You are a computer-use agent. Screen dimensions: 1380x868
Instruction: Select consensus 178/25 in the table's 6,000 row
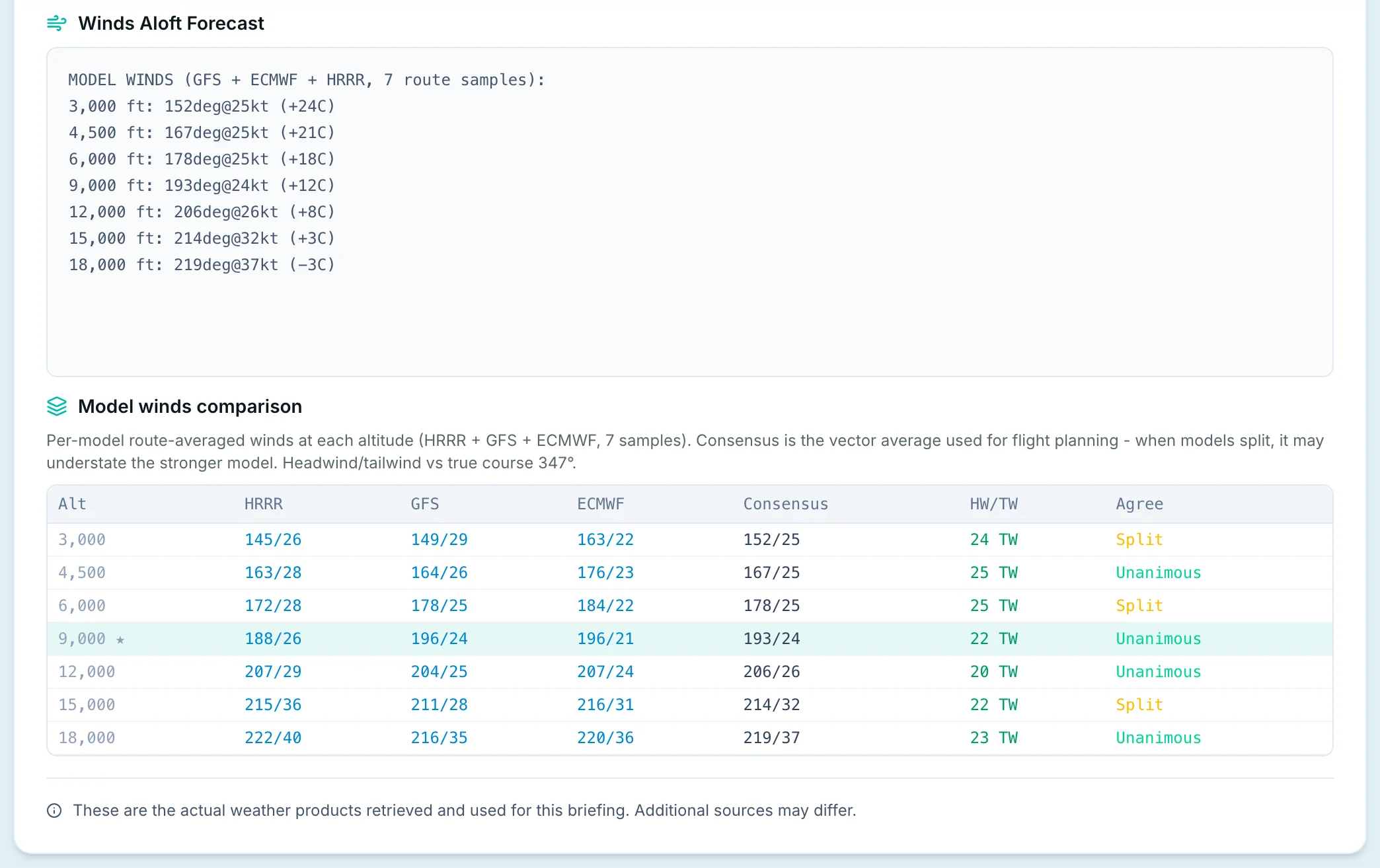[x=771, y=606]
